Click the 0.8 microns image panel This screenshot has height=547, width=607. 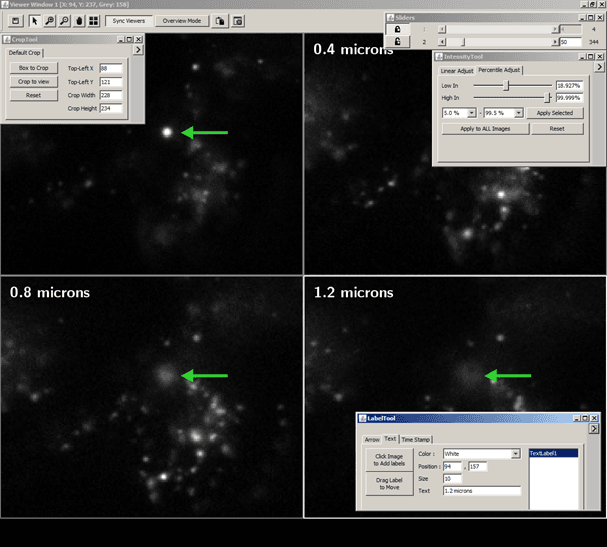point(151,397)
